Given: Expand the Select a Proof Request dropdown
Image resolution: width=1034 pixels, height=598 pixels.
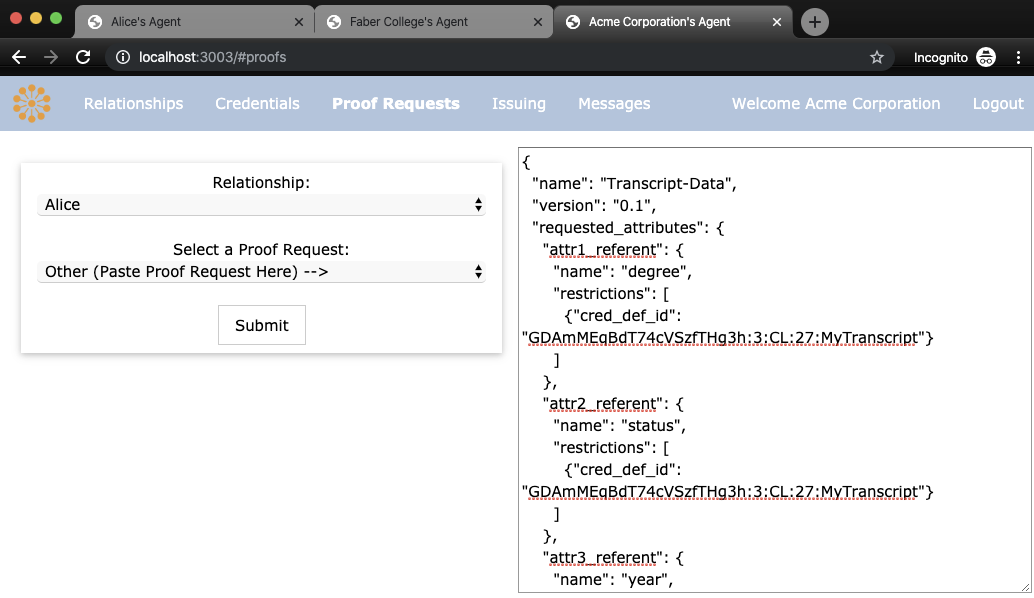Looking at the screenshot, I should coord(261,272).
